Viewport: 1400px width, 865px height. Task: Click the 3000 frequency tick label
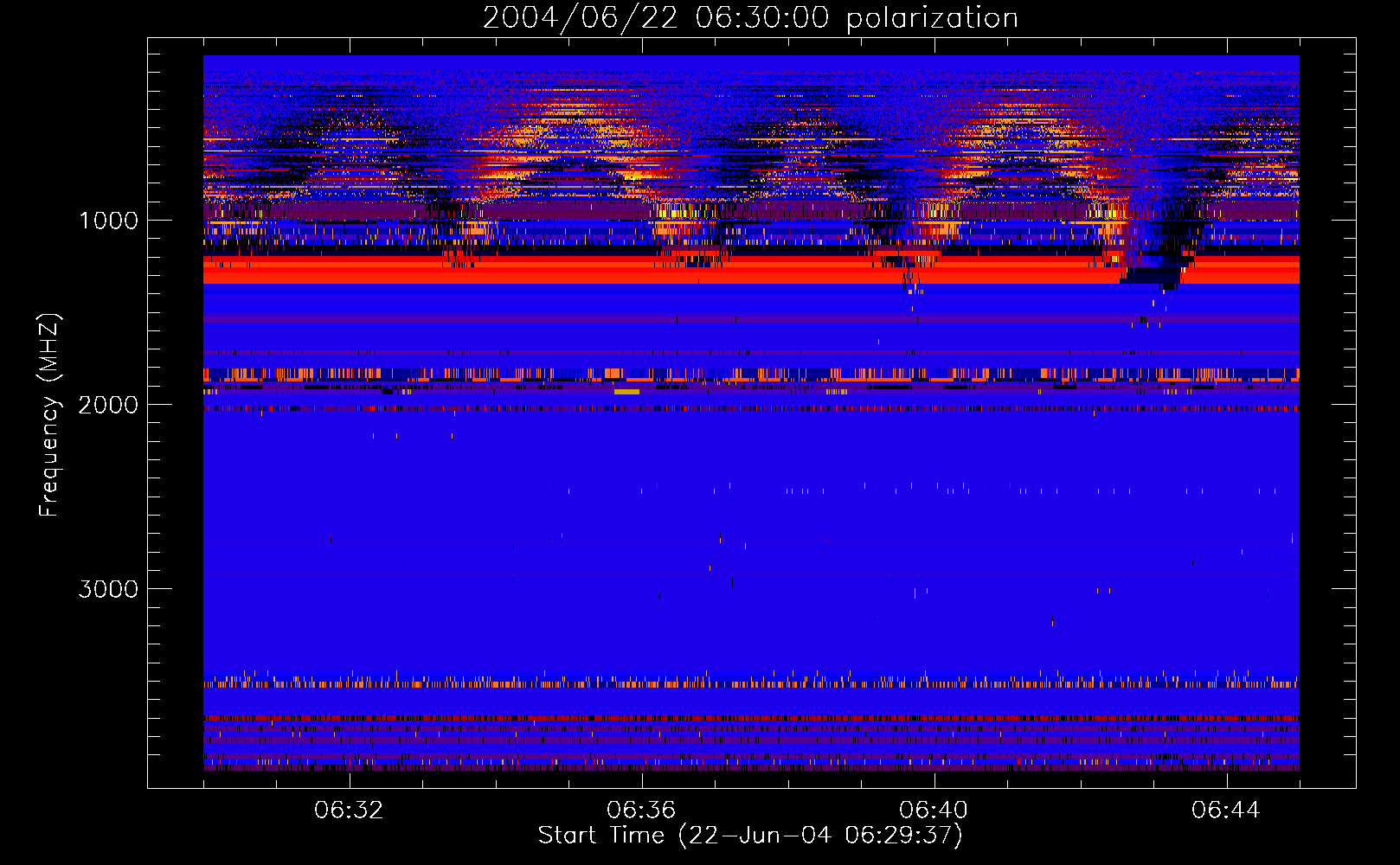point(108,589)
